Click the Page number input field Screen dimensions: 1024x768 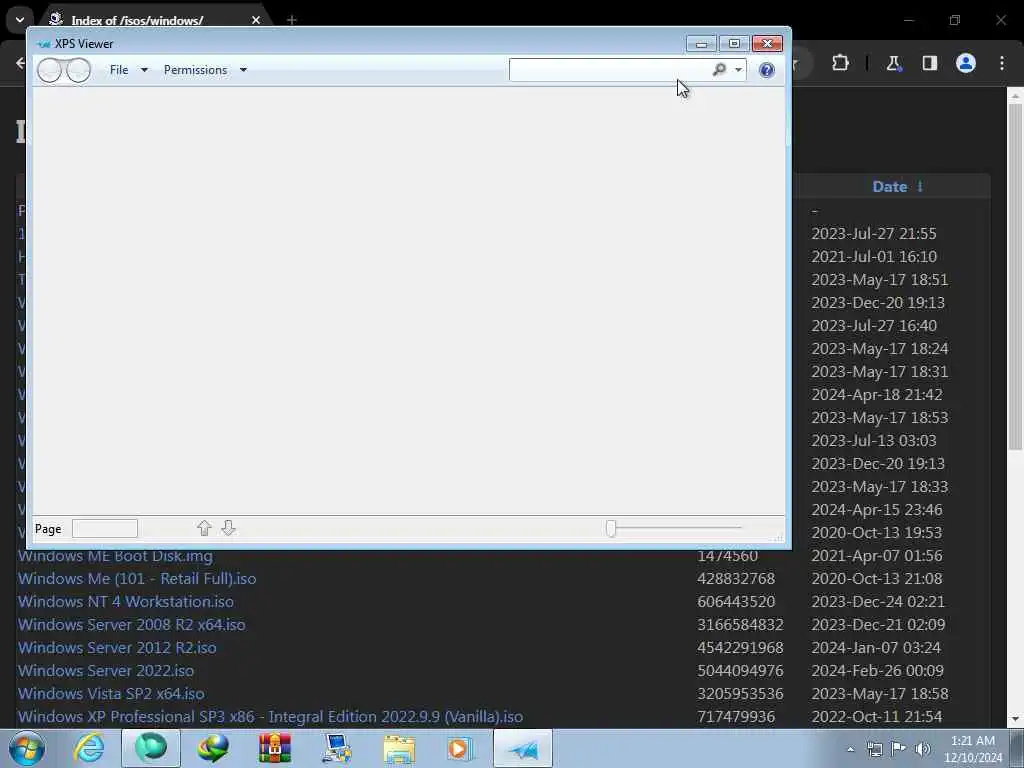(104, 528)
